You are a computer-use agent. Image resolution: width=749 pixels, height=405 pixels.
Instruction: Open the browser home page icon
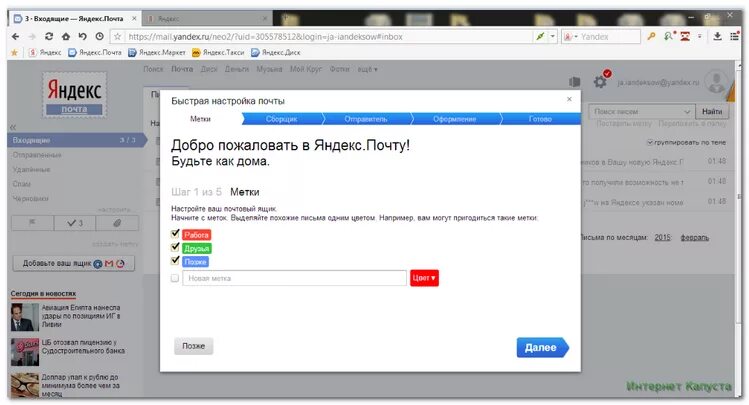click(66, 37)
